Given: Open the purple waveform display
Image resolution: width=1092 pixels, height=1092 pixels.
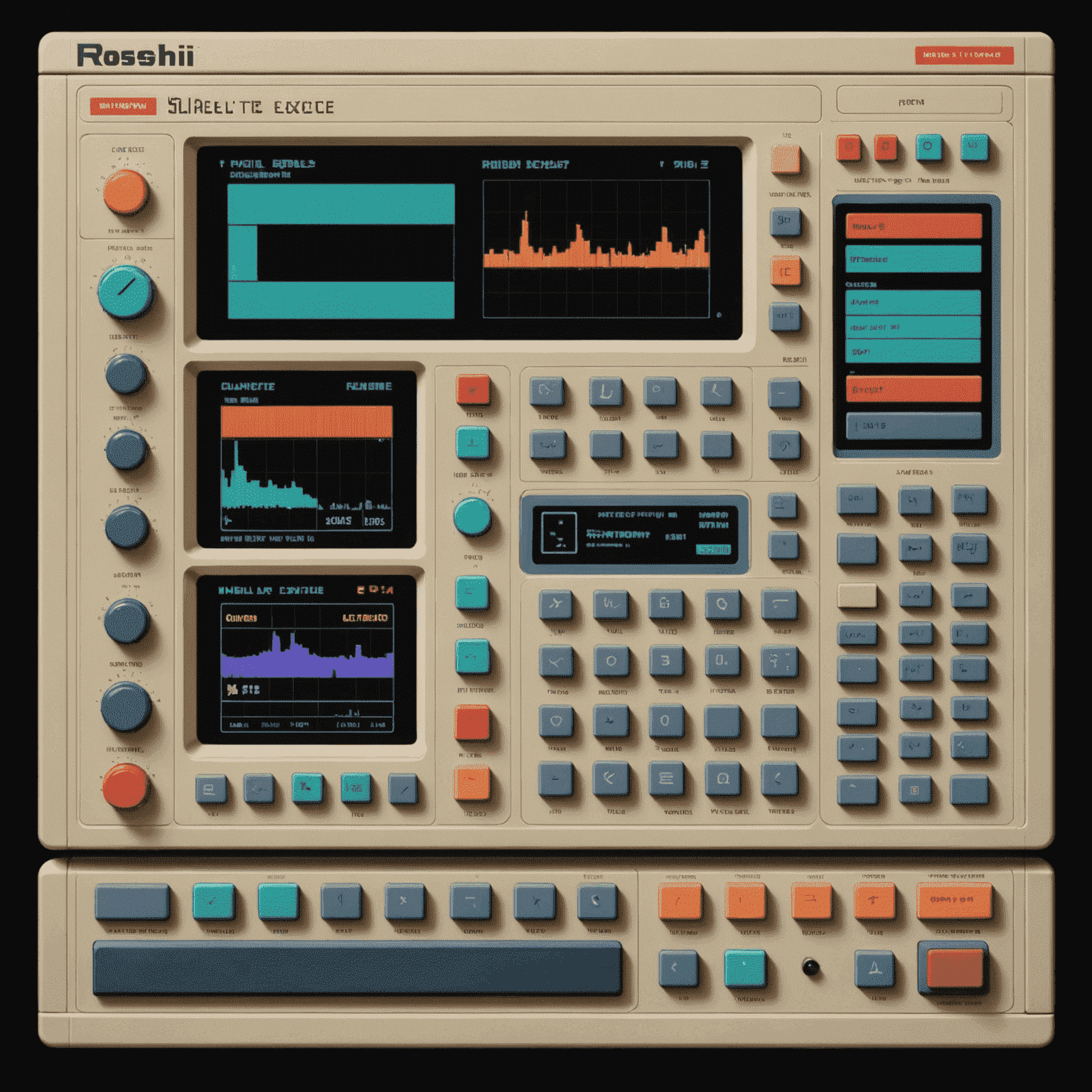Looking at the screenshot, I should click(x=306, y=660).
